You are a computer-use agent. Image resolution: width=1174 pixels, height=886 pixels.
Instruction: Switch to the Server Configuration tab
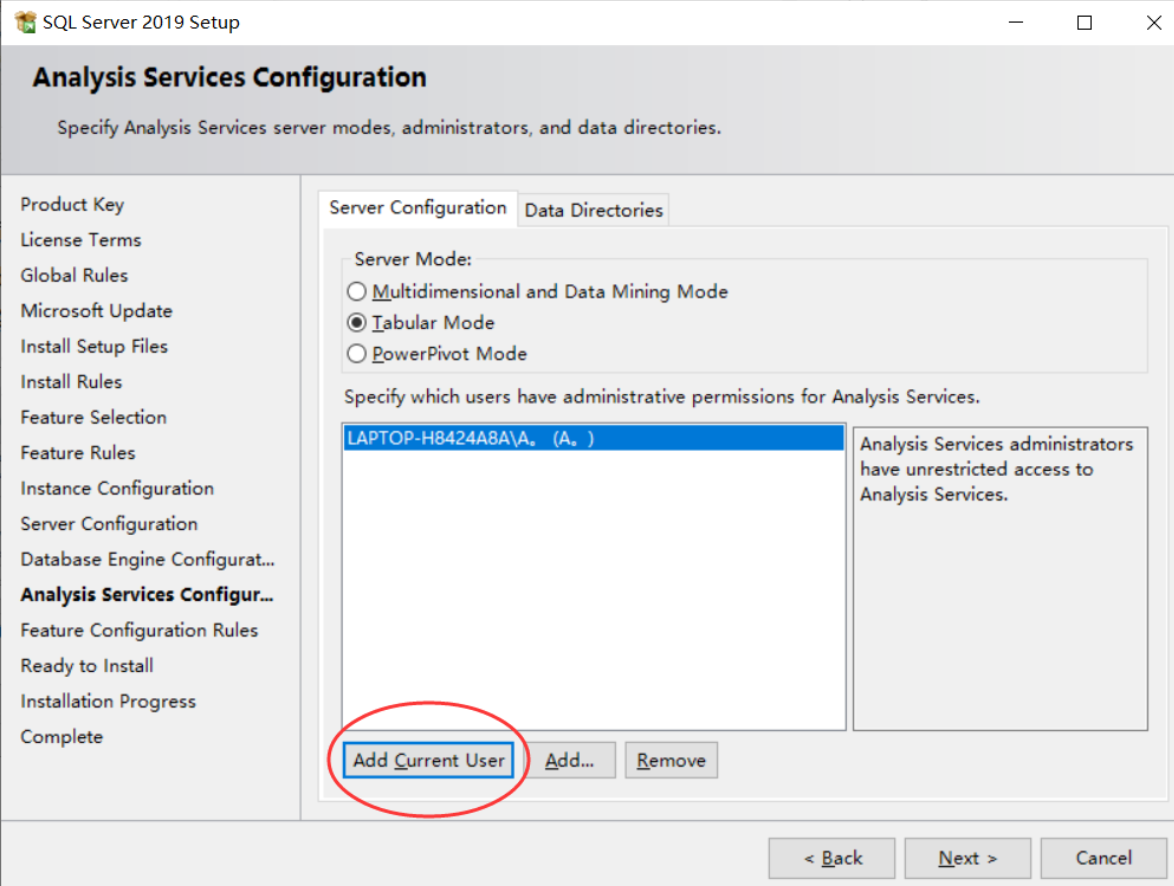tap(417, 208)
